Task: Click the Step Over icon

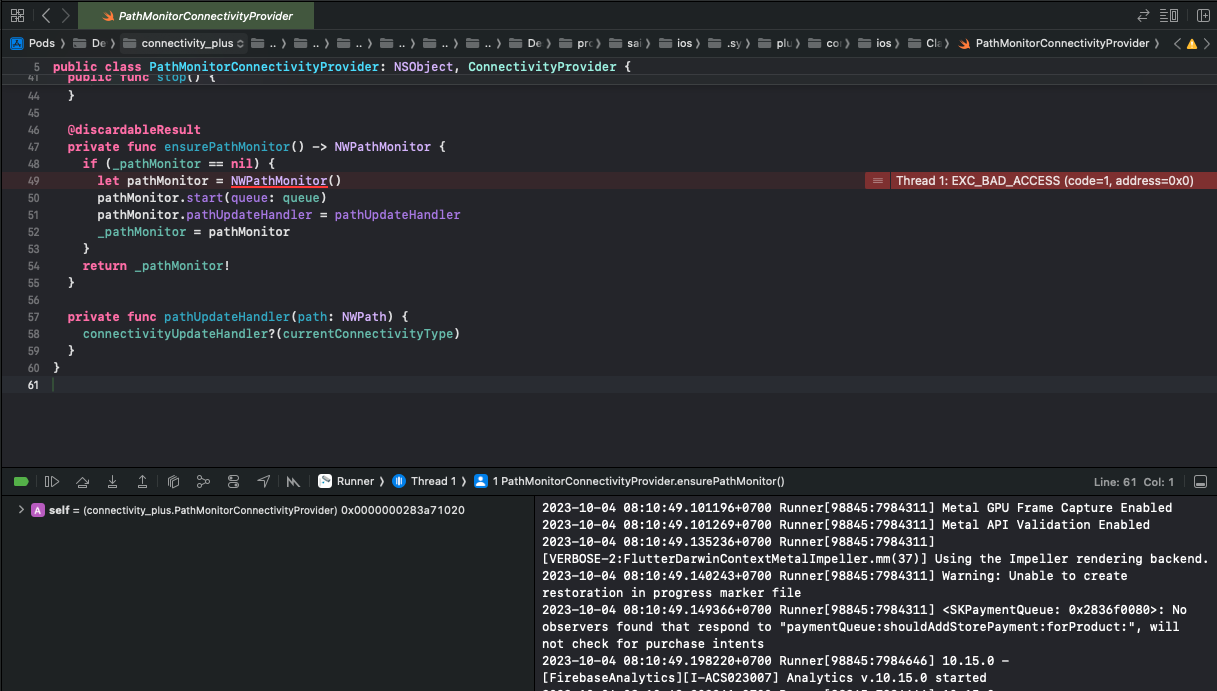Action: (82, 481)
